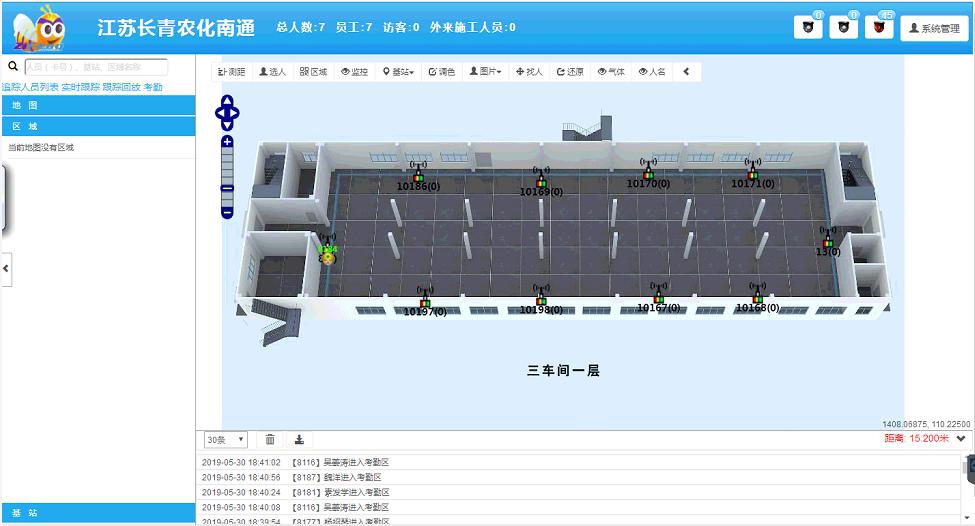This screenshot has height=526, width=975.
Task: Collapse the left sidebar with arrow handle
Action: pos(6,269)
